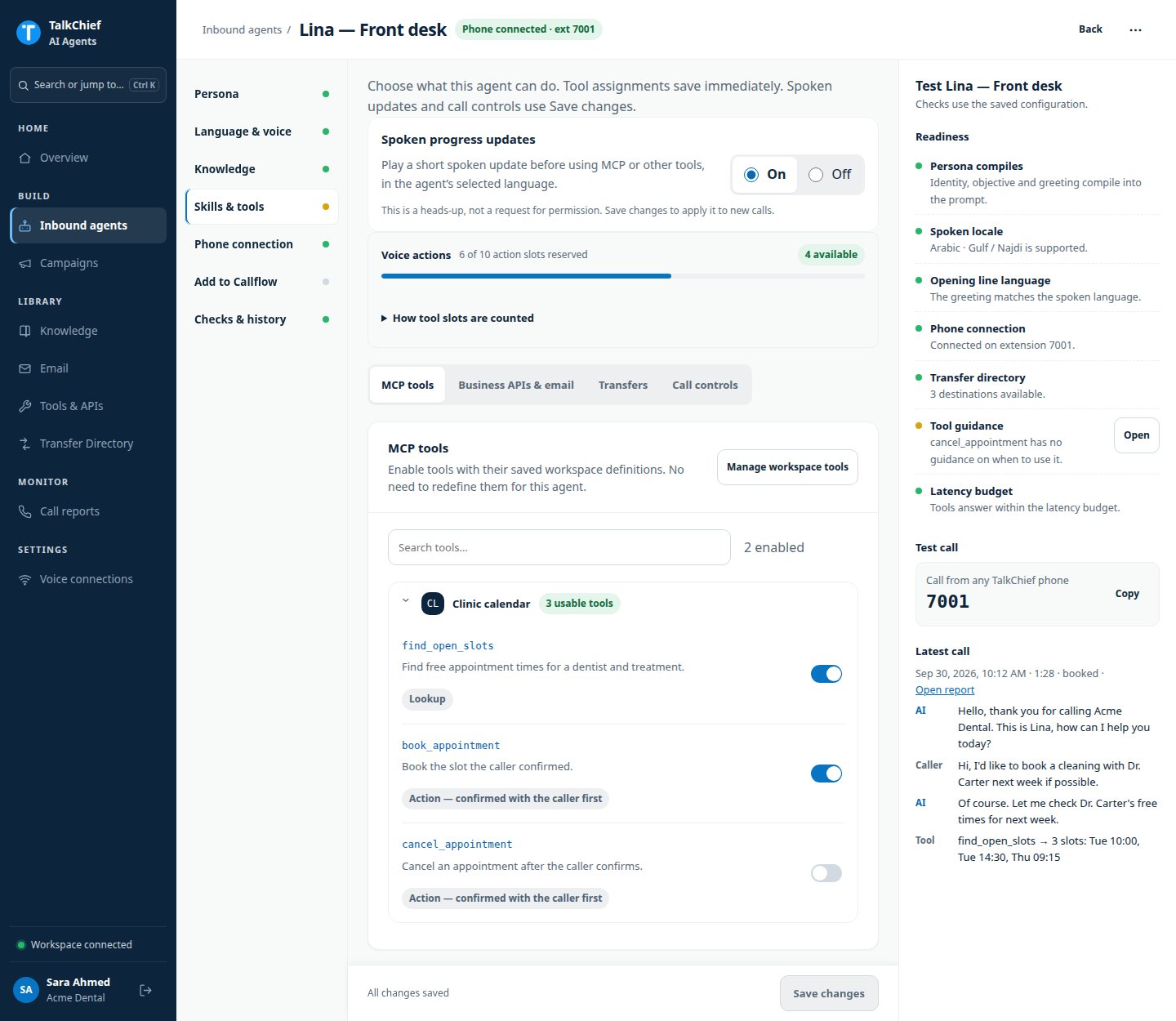Copy the test call extension 7001
The height and width of the screenshot is (1021, 1176).
(1127, 594)
